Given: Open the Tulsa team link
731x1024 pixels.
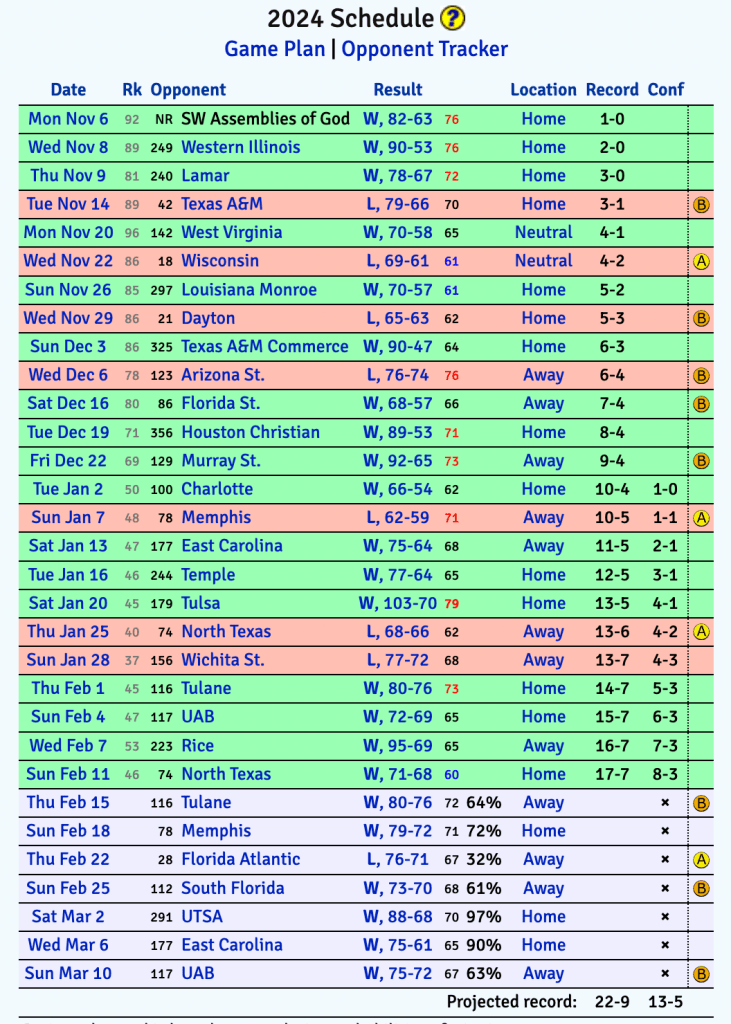Looking at the screenshot, I should pyautogui.click(x=201, y=603).
